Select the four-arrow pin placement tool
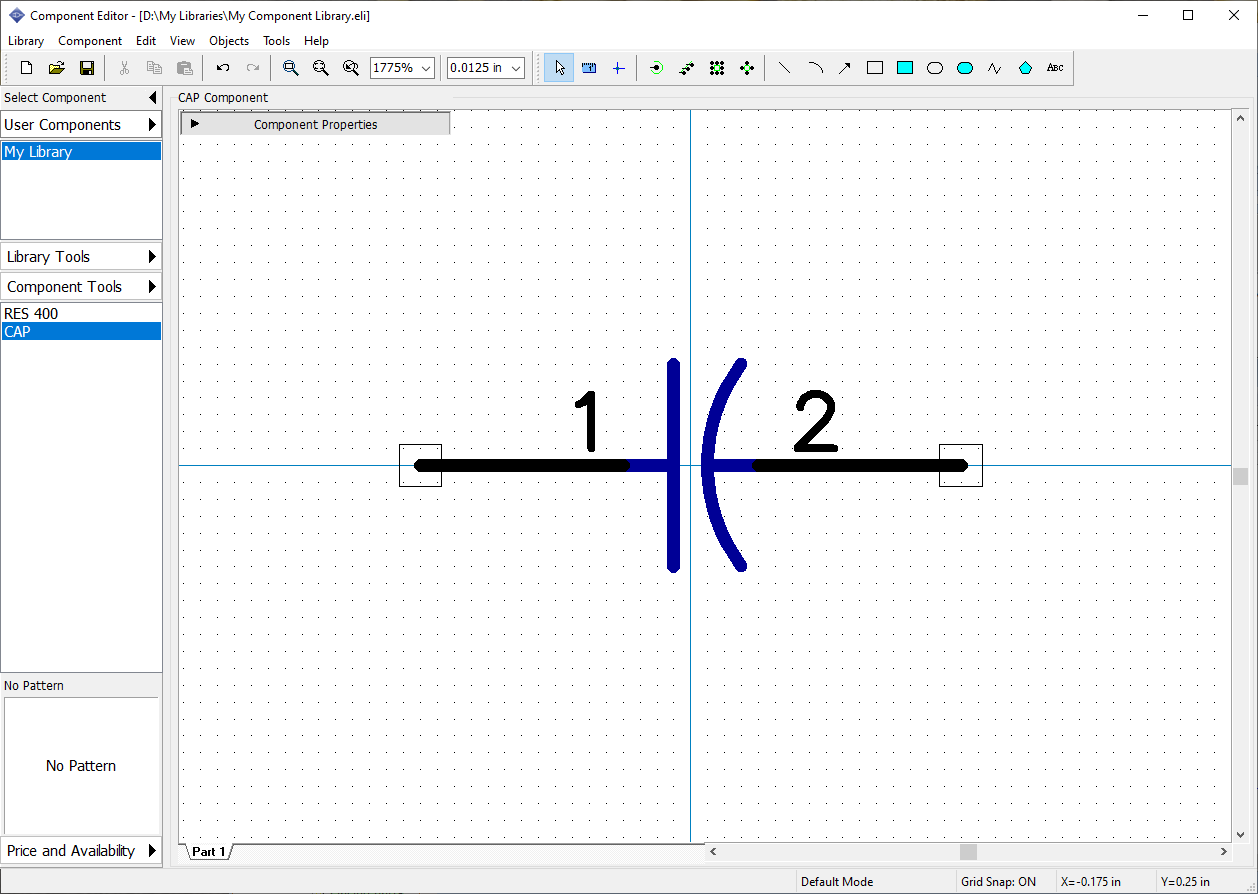 click(746, 68)
